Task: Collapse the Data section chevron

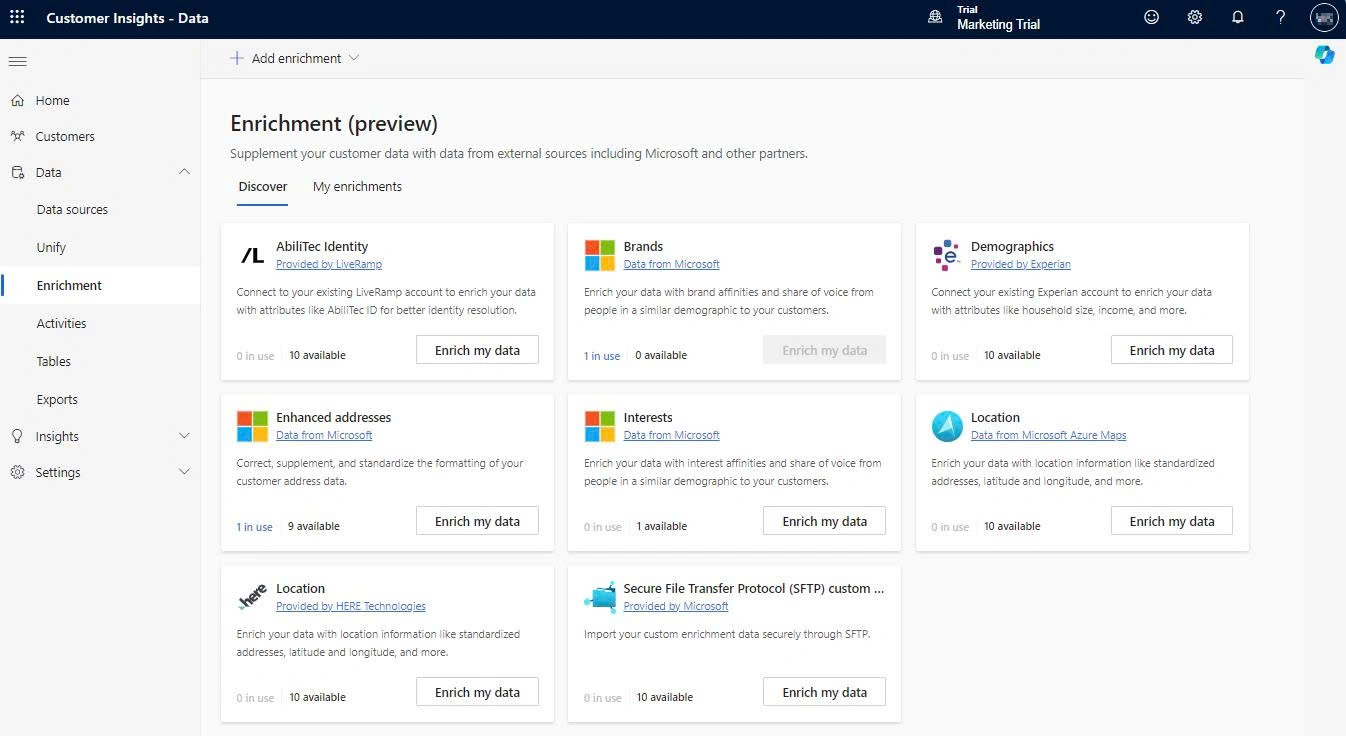Action: pos(184,172)
